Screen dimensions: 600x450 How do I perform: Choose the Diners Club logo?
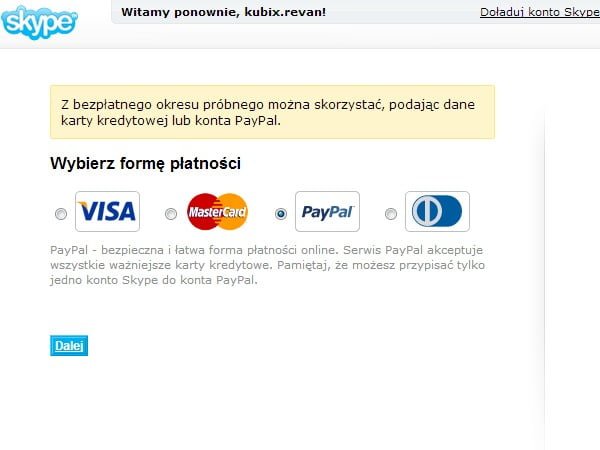coord(437,212)
